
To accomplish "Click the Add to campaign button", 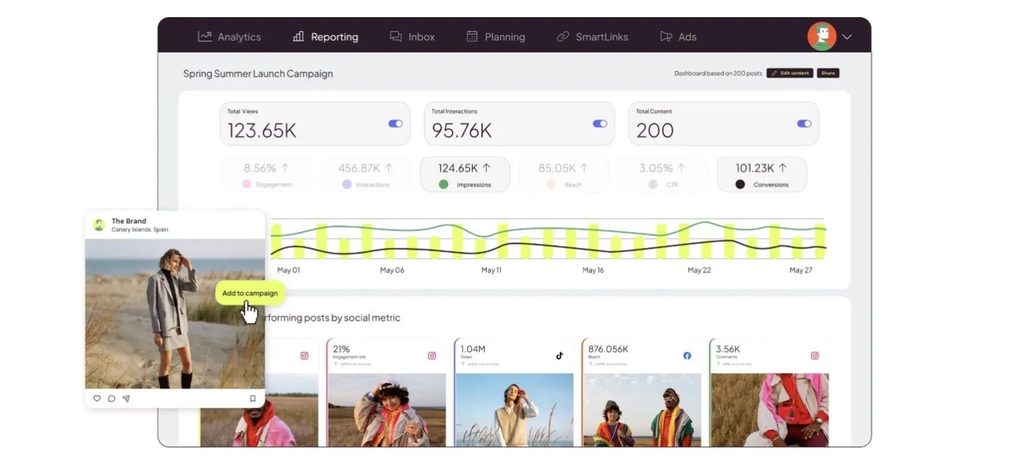I will click(x=249, y=293).
